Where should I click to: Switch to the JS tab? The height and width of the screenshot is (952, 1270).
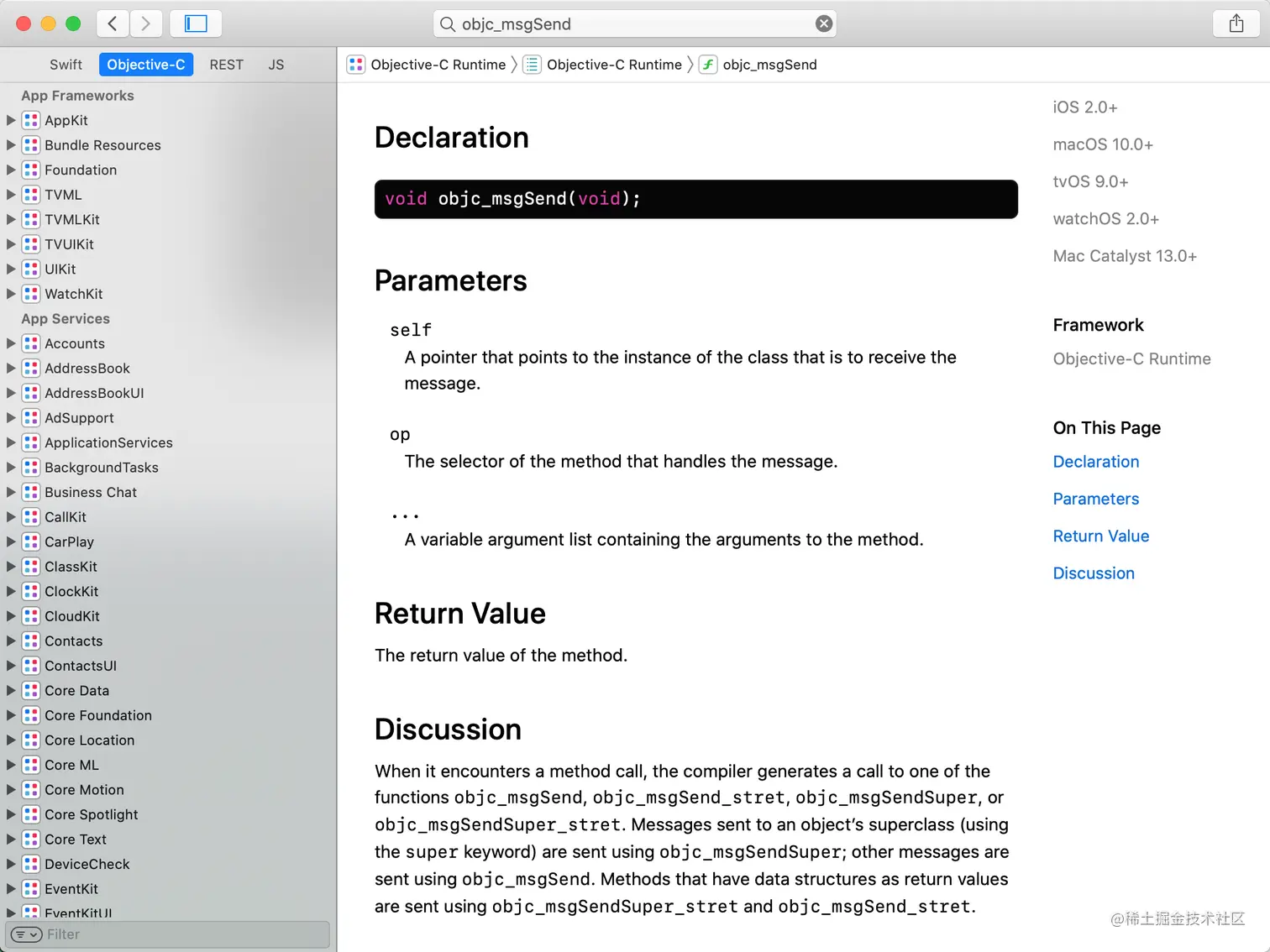tap(276, 65)
